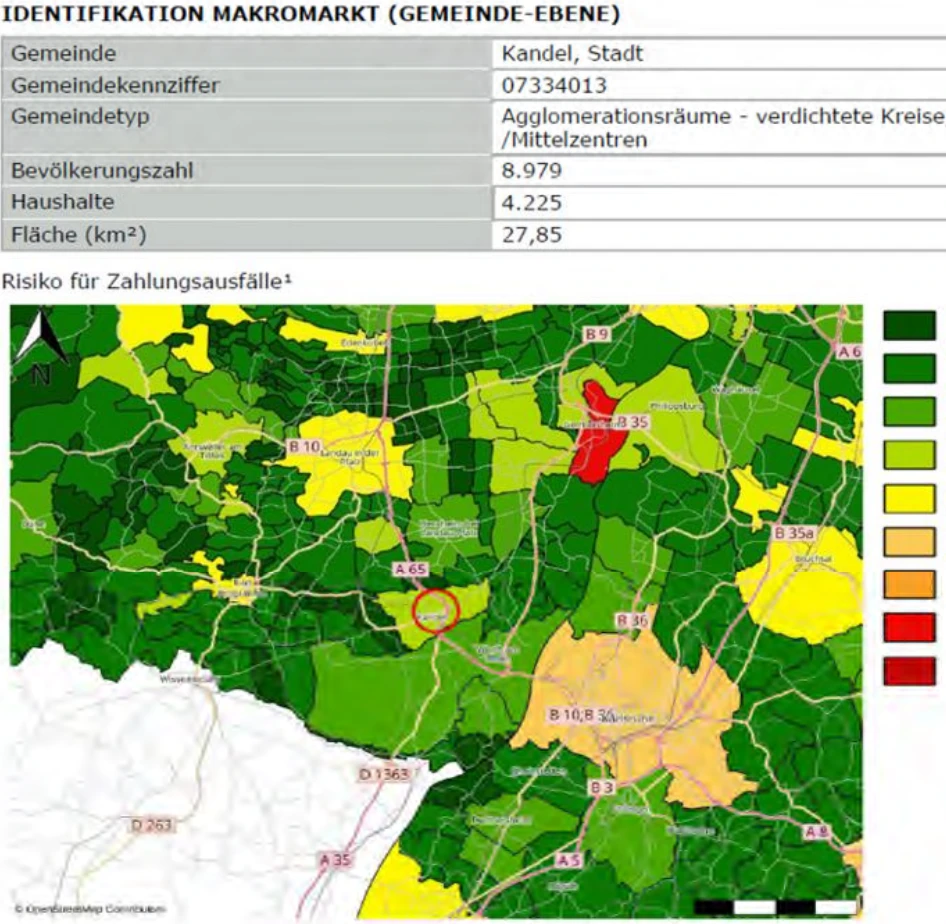Click the red Germersheim region on map
This screenshot has height=924, width=946.
tap(596, 433)
